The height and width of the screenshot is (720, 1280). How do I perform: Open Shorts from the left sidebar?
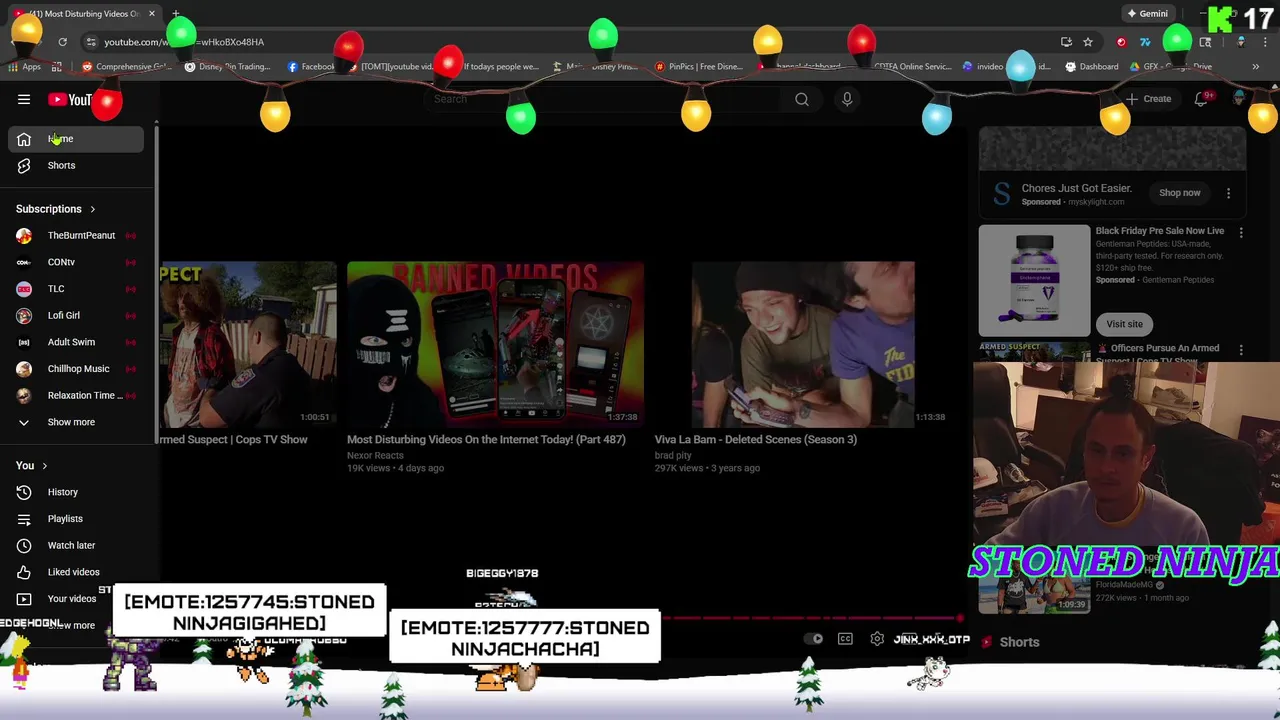[x=76, y=165]
